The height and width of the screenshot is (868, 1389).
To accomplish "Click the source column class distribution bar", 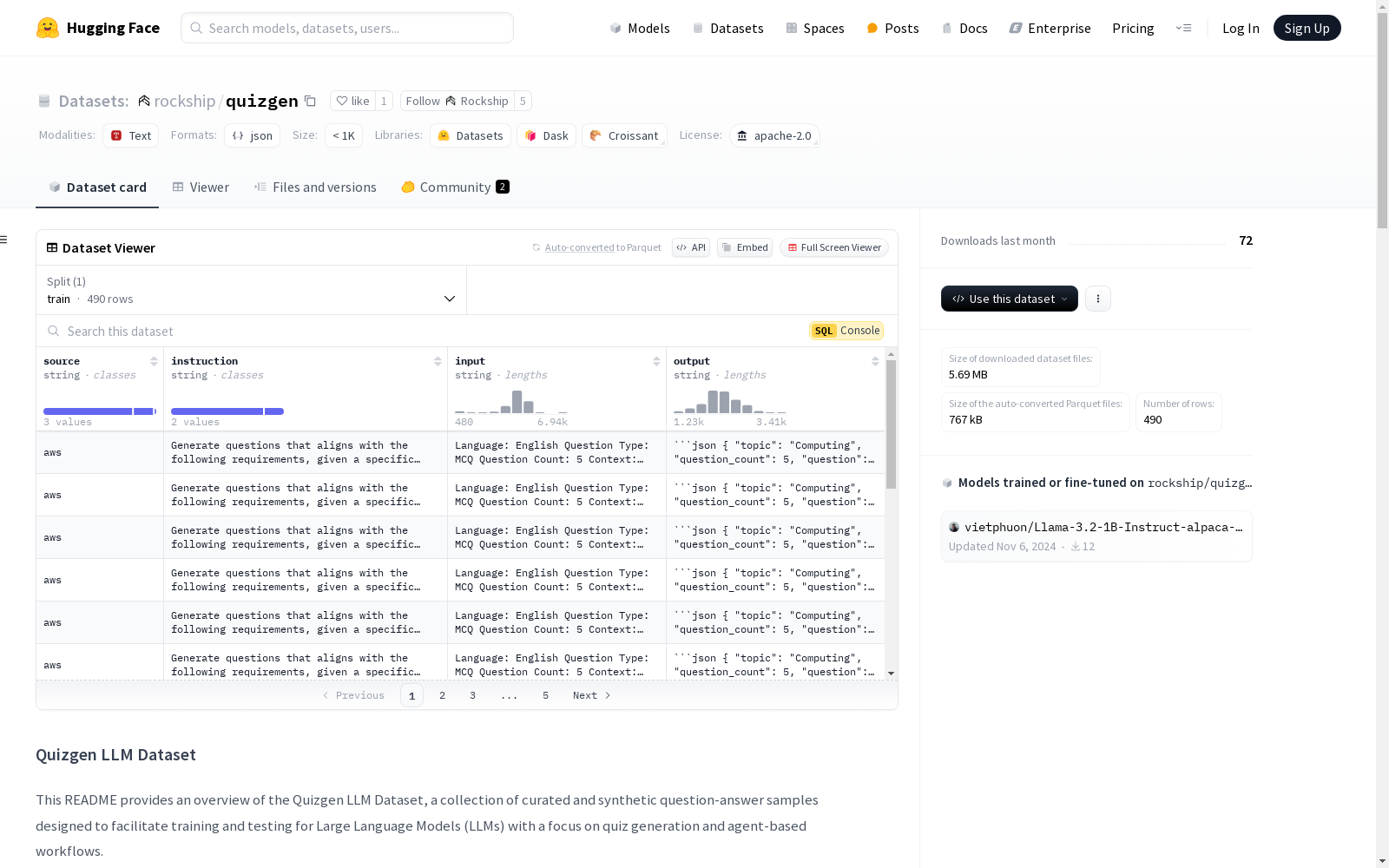I will tap(100, 411).
